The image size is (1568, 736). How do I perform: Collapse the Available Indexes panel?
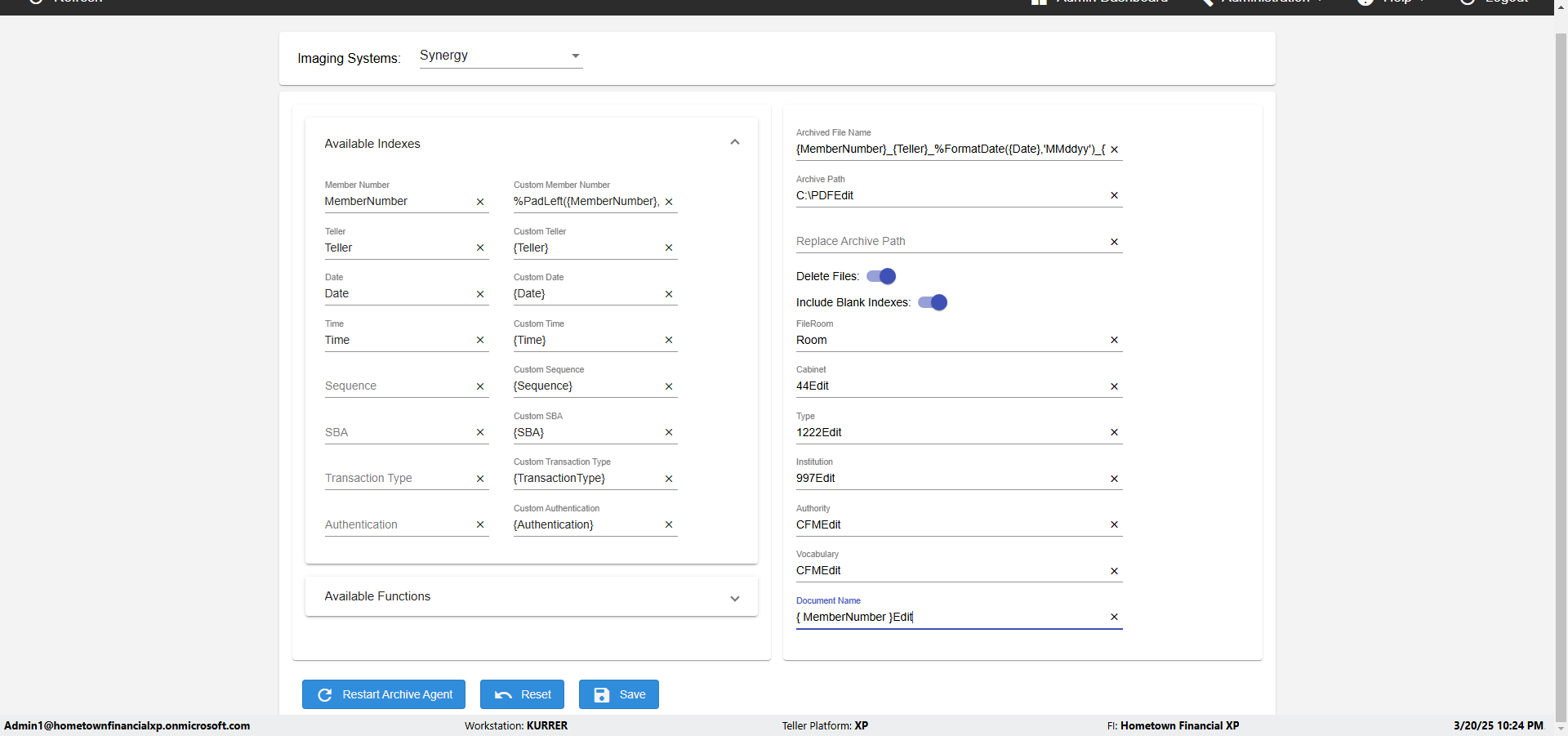[x=734, y=143]
